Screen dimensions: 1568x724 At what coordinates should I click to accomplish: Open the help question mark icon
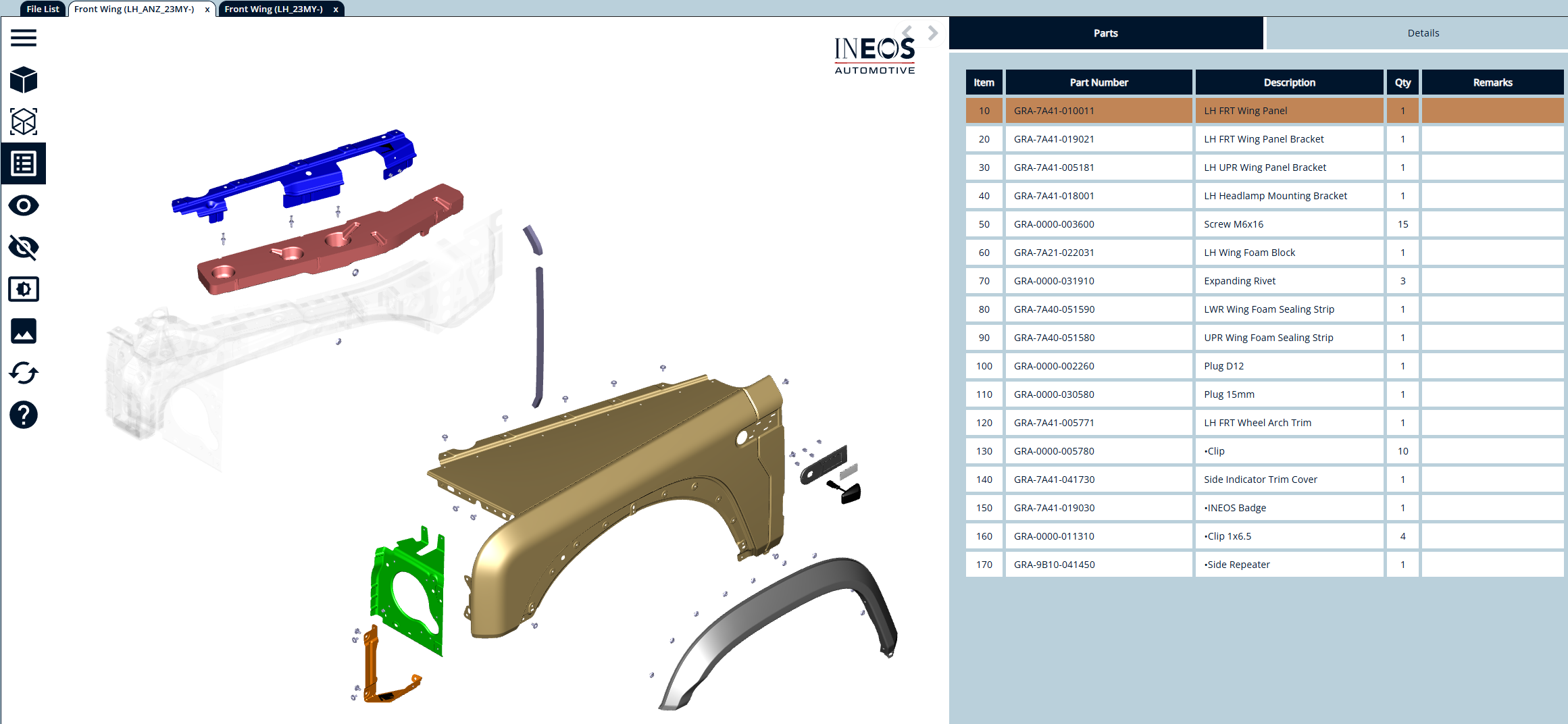(x=24, y=415)
